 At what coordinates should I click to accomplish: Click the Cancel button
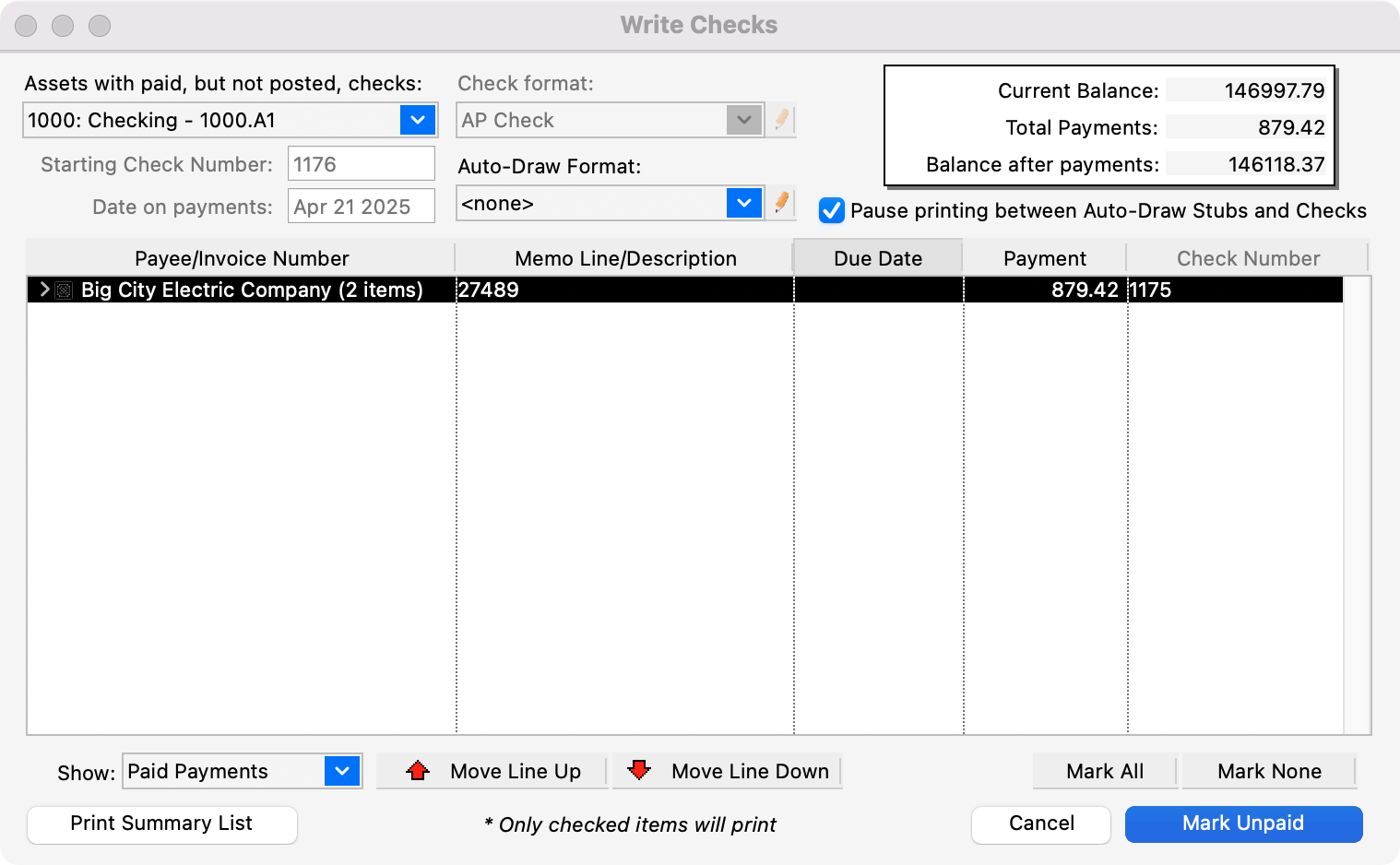pyautogui.click(x=1040, y=824)
